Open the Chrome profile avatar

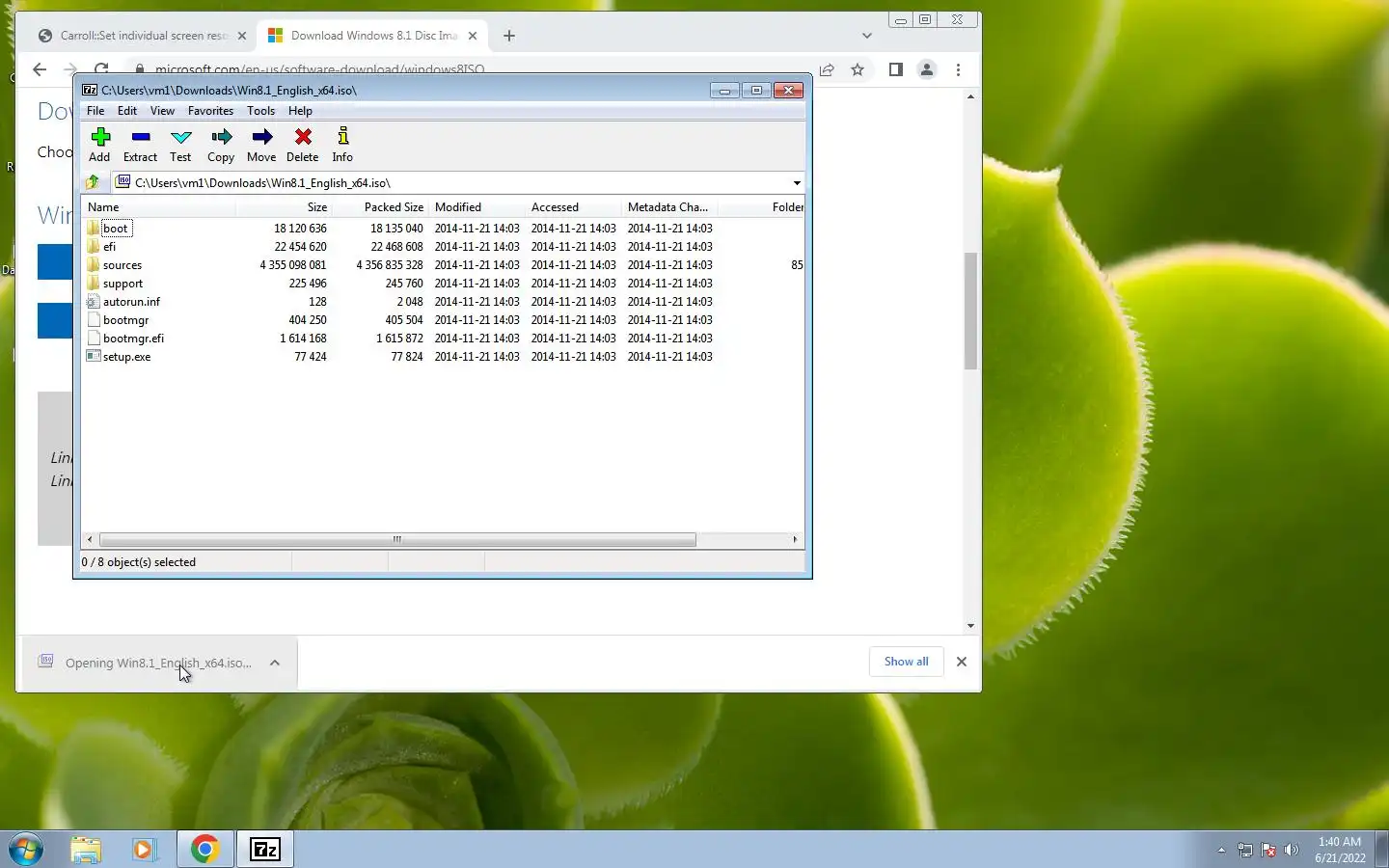927,69
